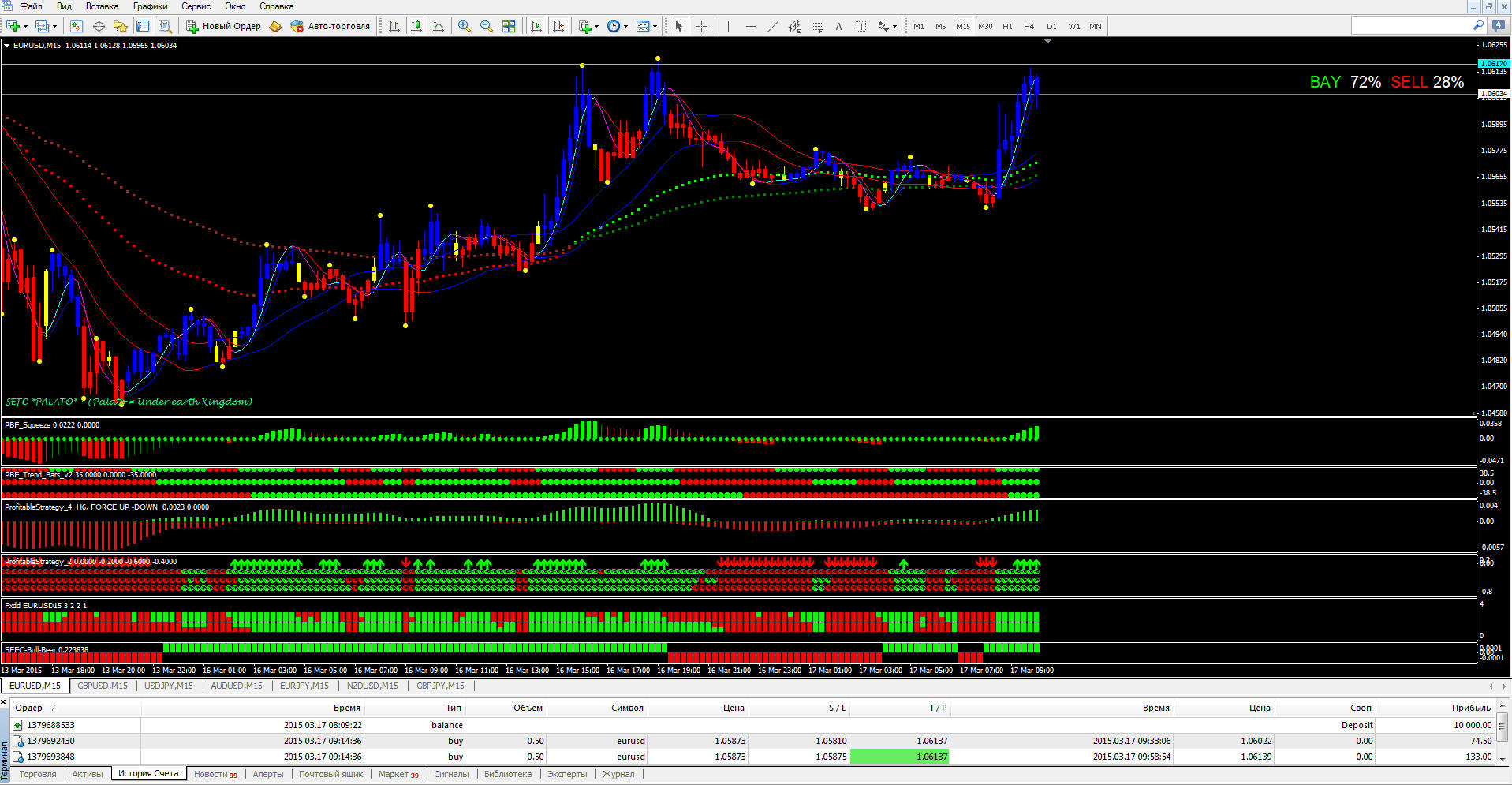
Task: Click the Новый Ордер button
Action: click(x=223, y=26)
